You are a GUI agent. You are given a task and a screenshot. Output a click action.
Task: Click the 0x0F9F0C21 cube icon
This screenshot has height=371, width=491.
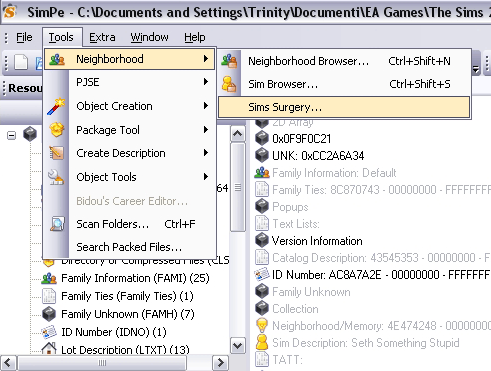coord(262,138)
